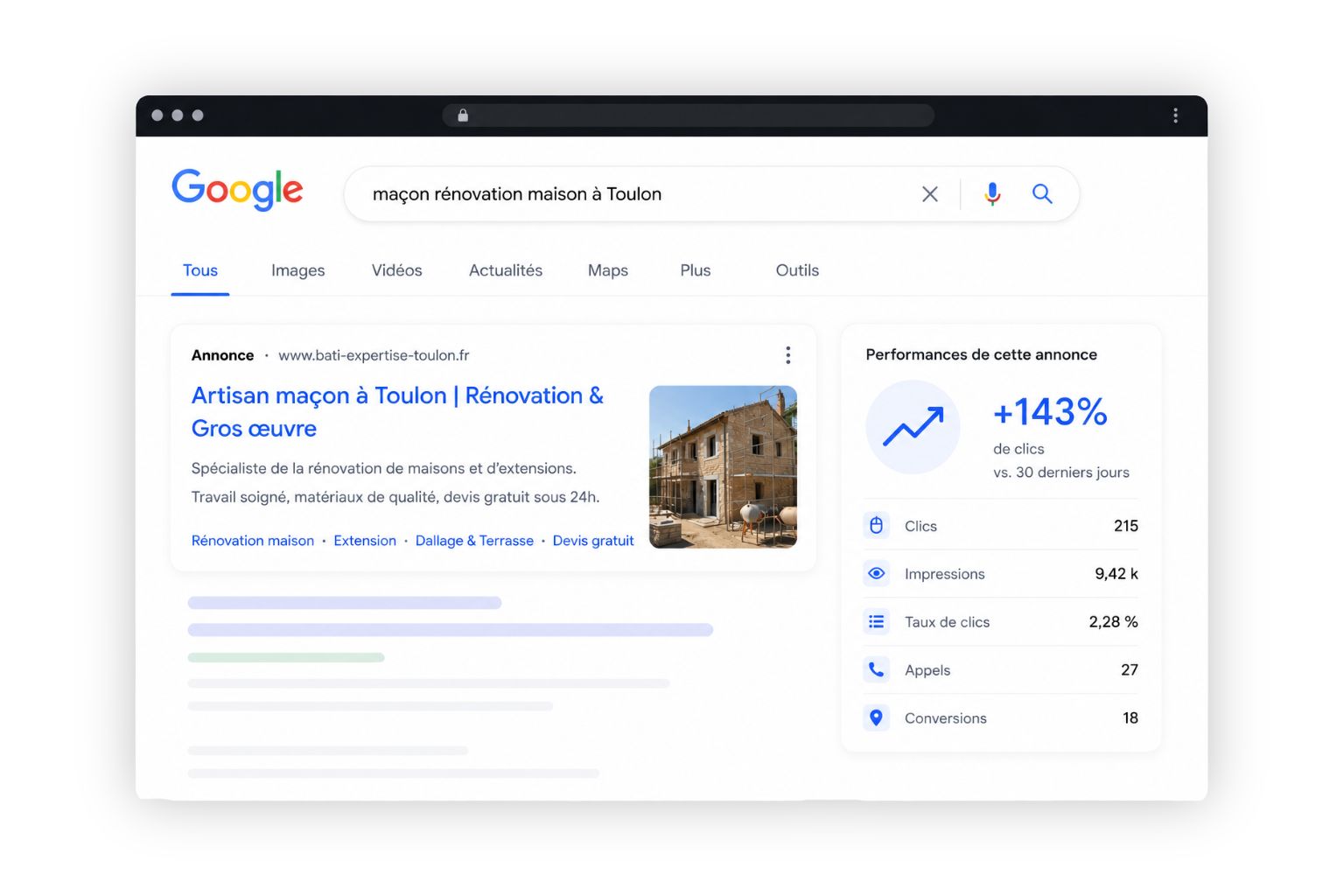Click the house renovation photo thumbnail
This screenshot has width=1344, height=896.
click(723, 466)
